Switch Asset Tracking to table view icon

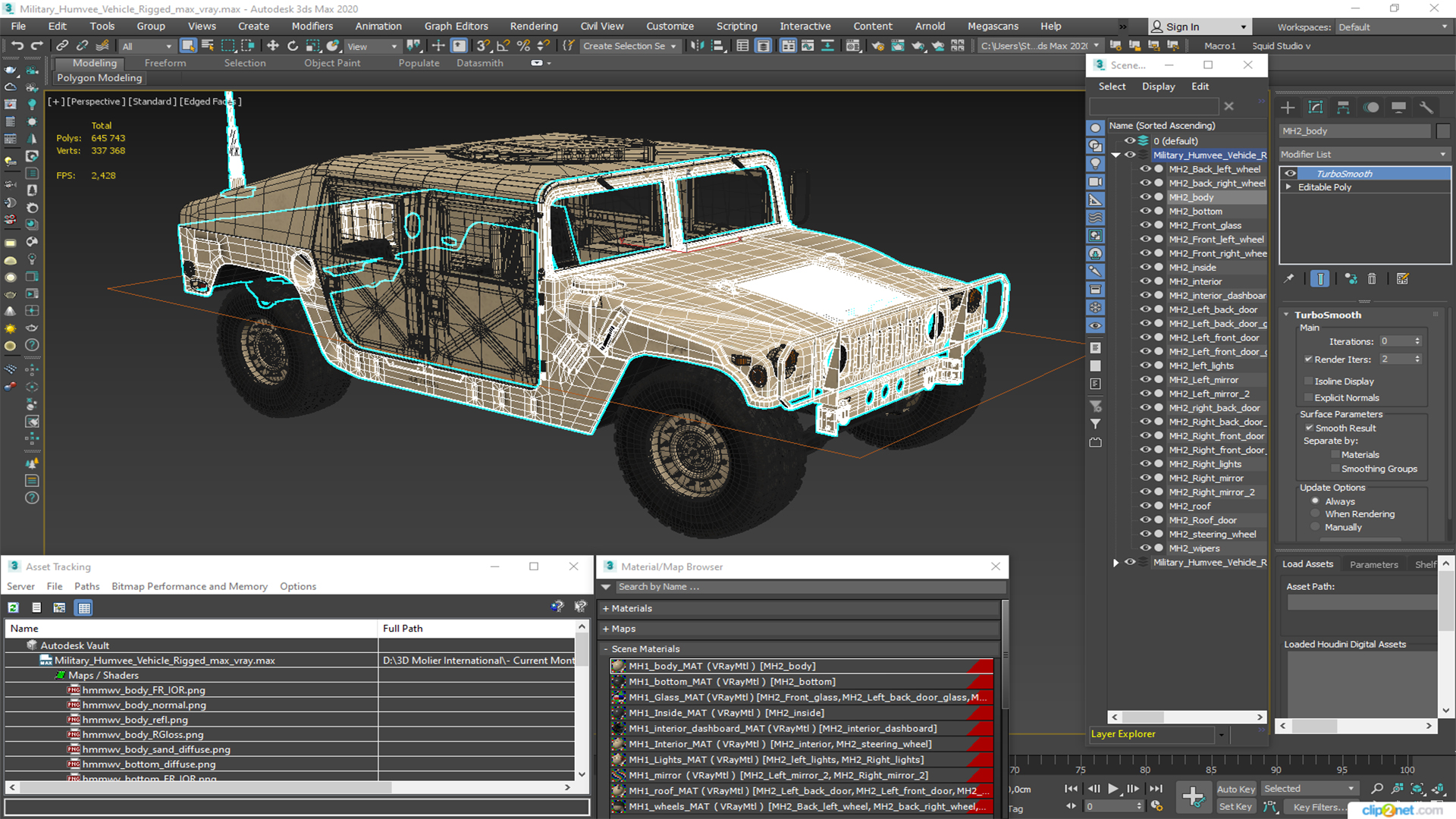[84, 607]
